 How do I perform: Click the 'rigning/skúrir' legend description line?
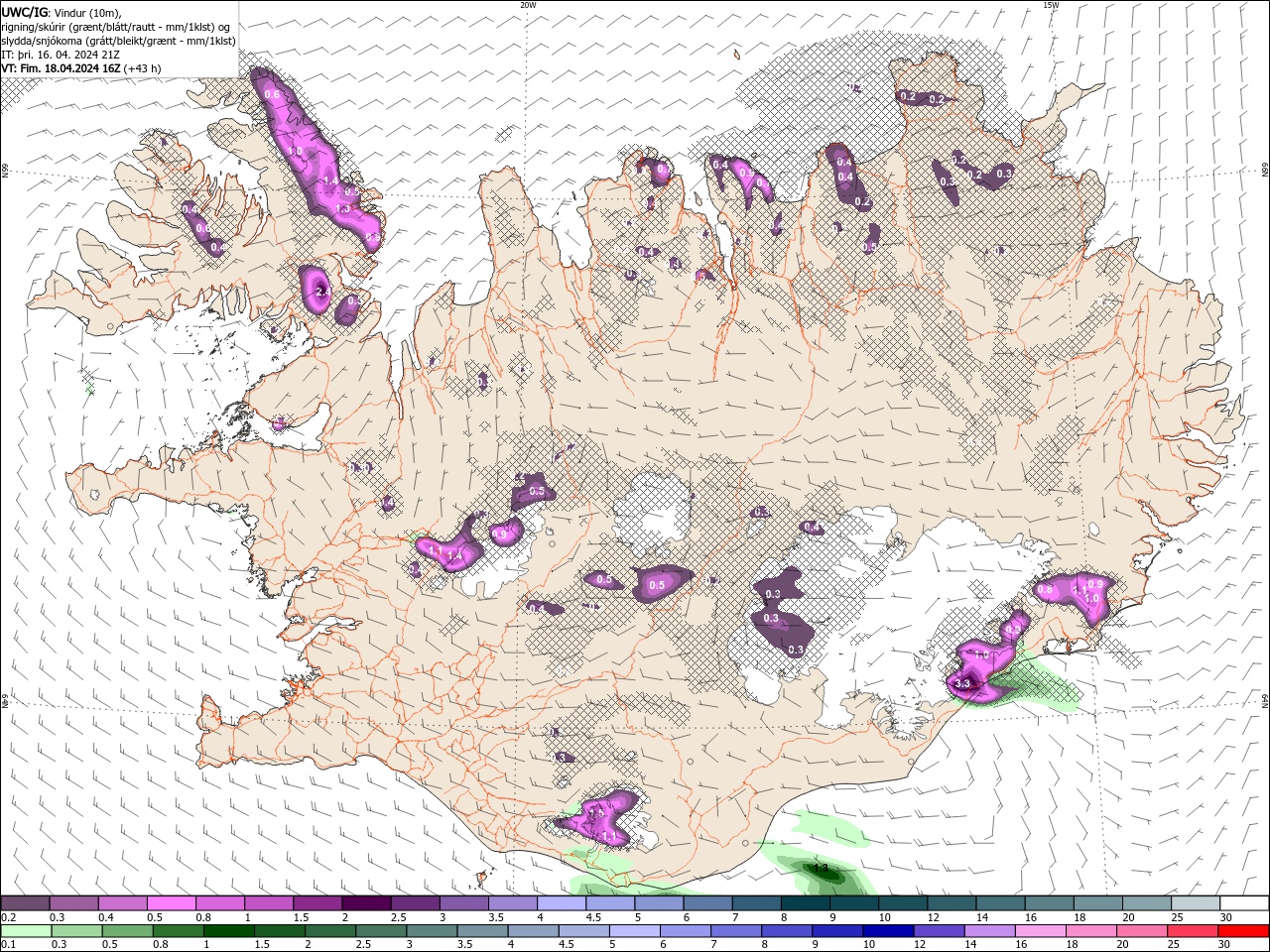click(116, 27)
